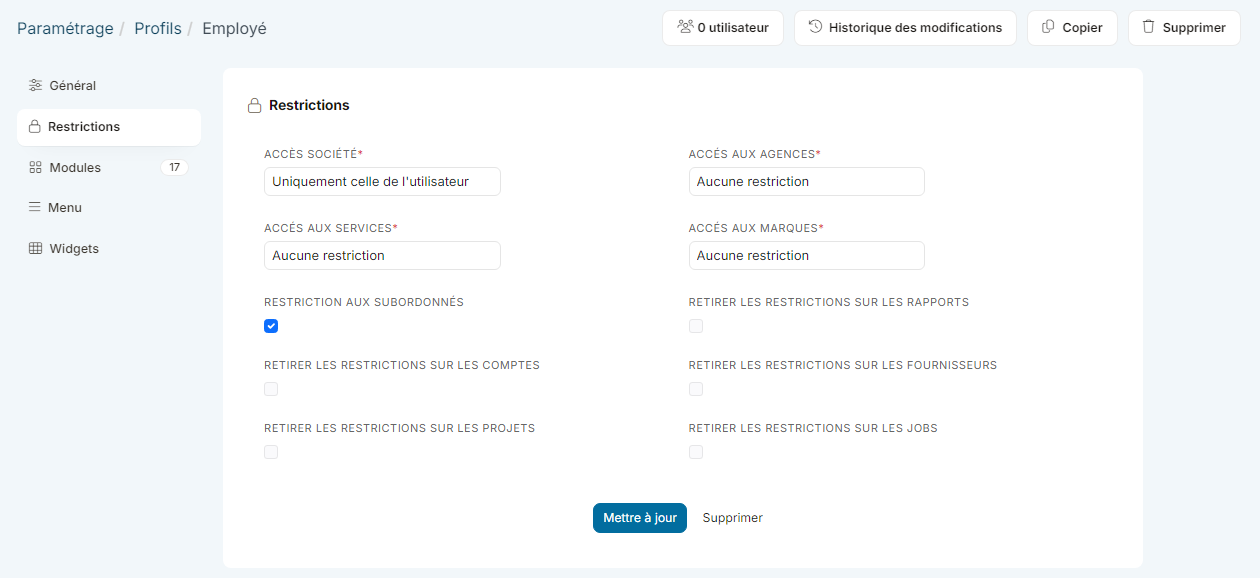Click the sliders icon next to Général
This screenshot has width=1260, height=578.
coord(35,86)
